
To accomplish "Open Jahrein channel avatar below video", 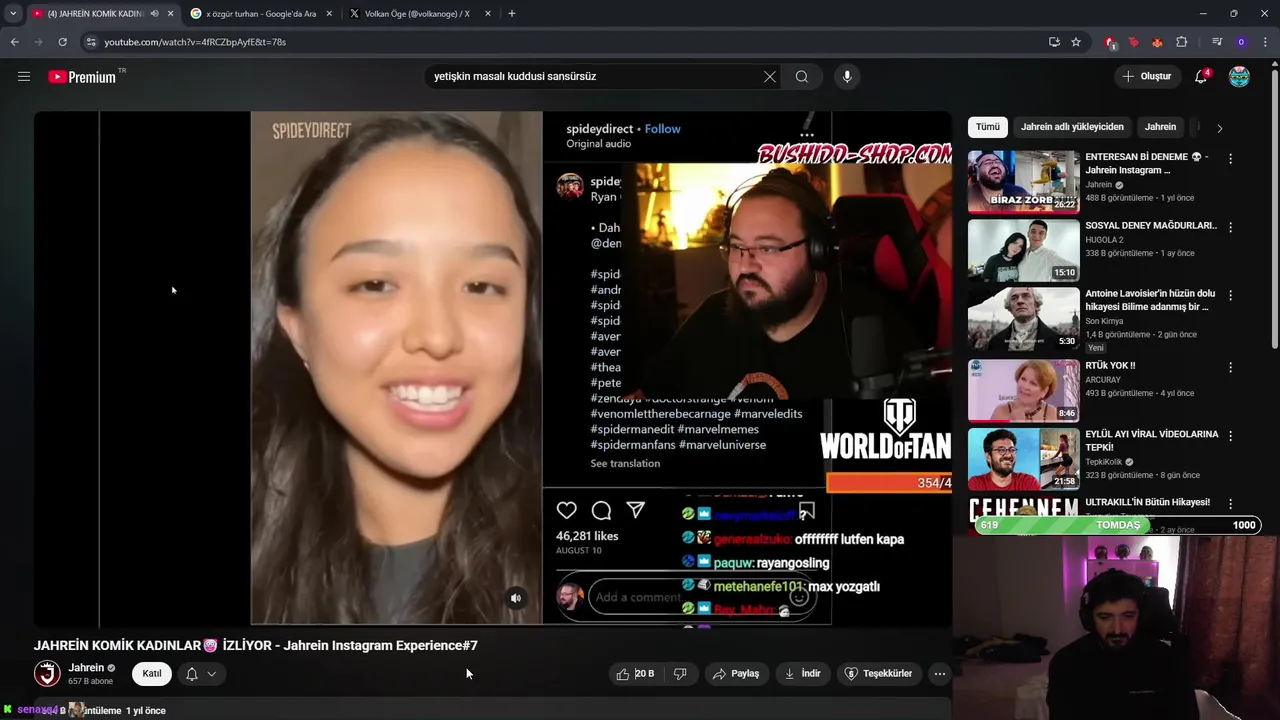I will tap(47, 674).
